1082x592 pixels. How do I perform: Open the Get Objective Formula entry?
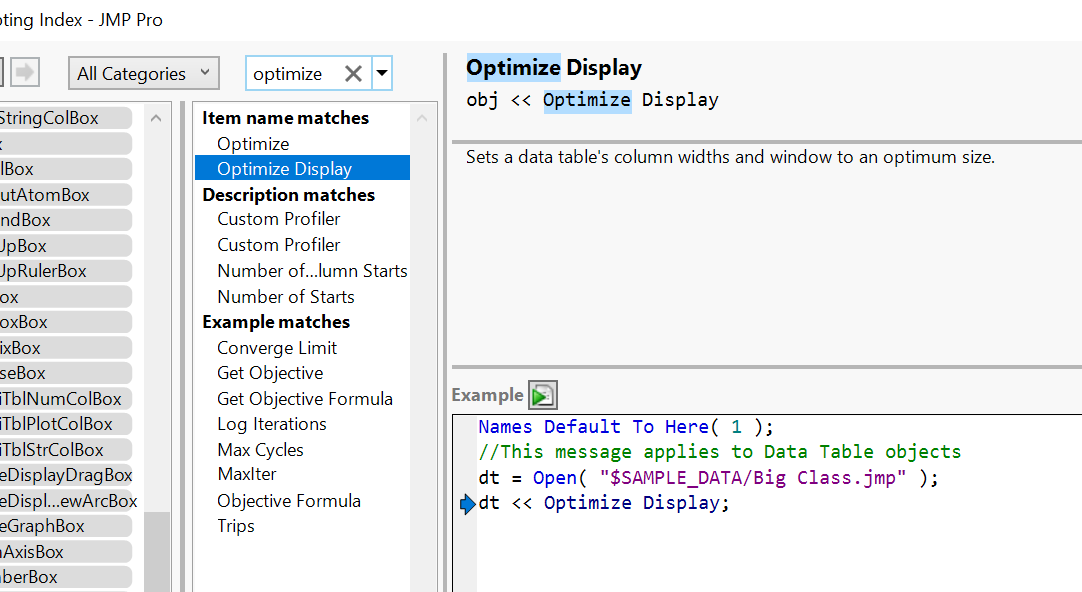pyautogui.click(x=304, y=399)
